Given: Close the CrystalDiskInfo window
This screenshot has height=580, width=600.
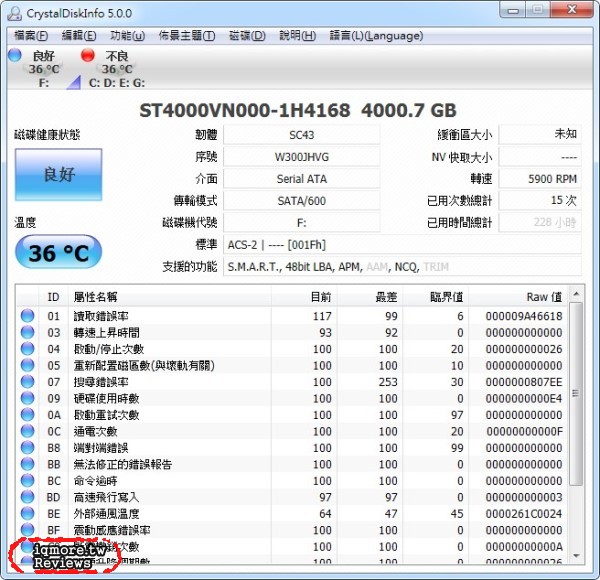Looking at the screenshot, I should coord(572,10).
